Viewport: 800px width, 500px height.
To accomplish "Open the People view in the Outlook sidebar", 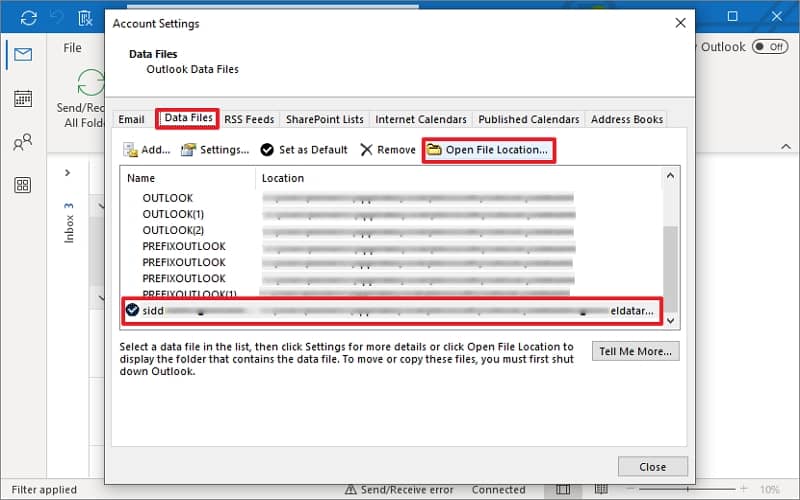I will click(x=23, y=142).
